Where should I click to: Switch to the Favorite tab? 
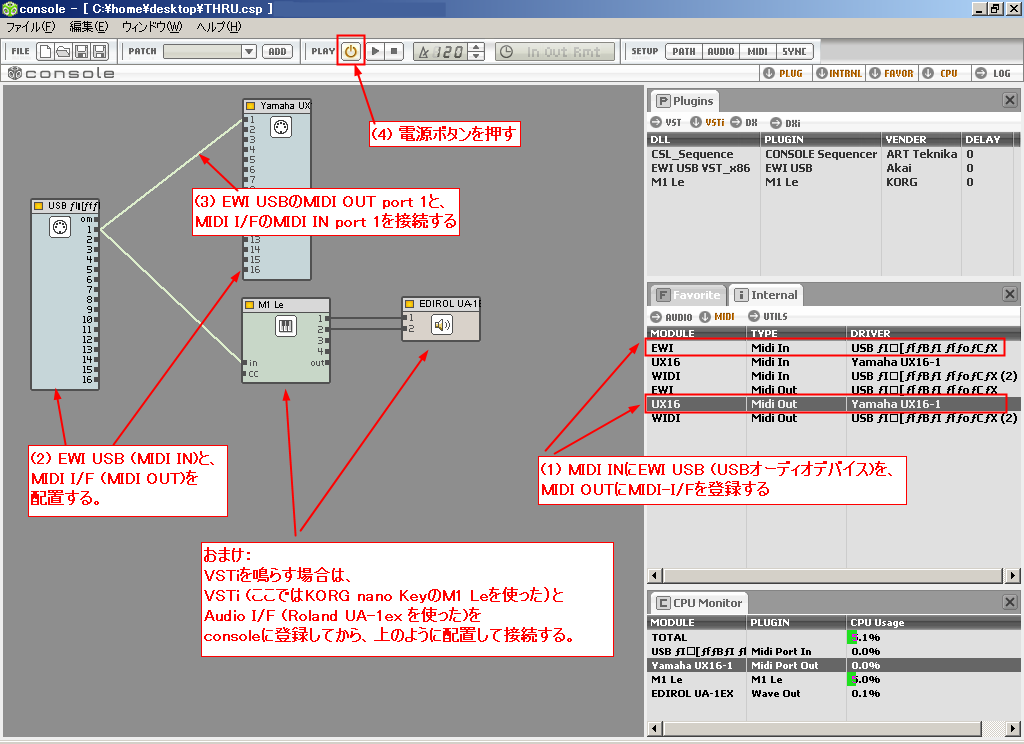688,295
